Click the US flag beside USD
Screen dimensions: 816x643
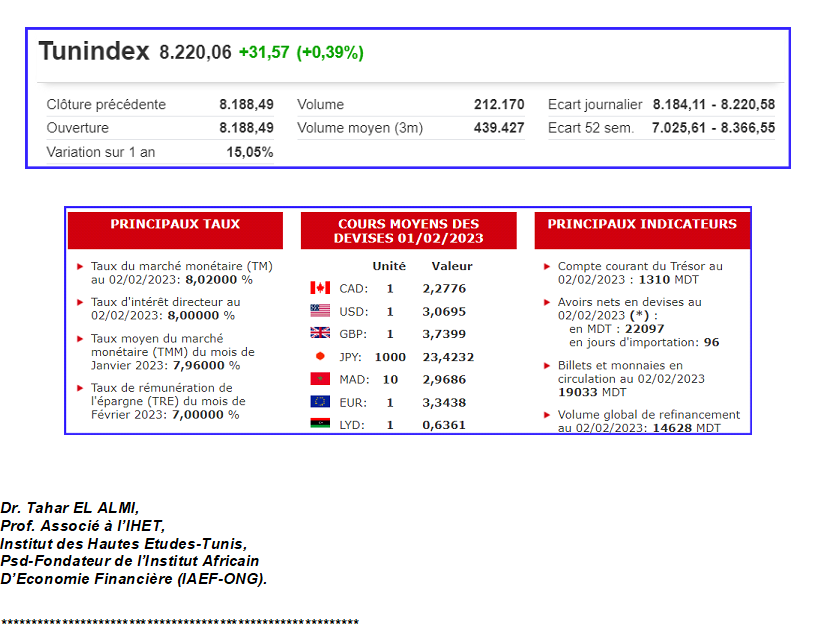[x=320, y=311]
